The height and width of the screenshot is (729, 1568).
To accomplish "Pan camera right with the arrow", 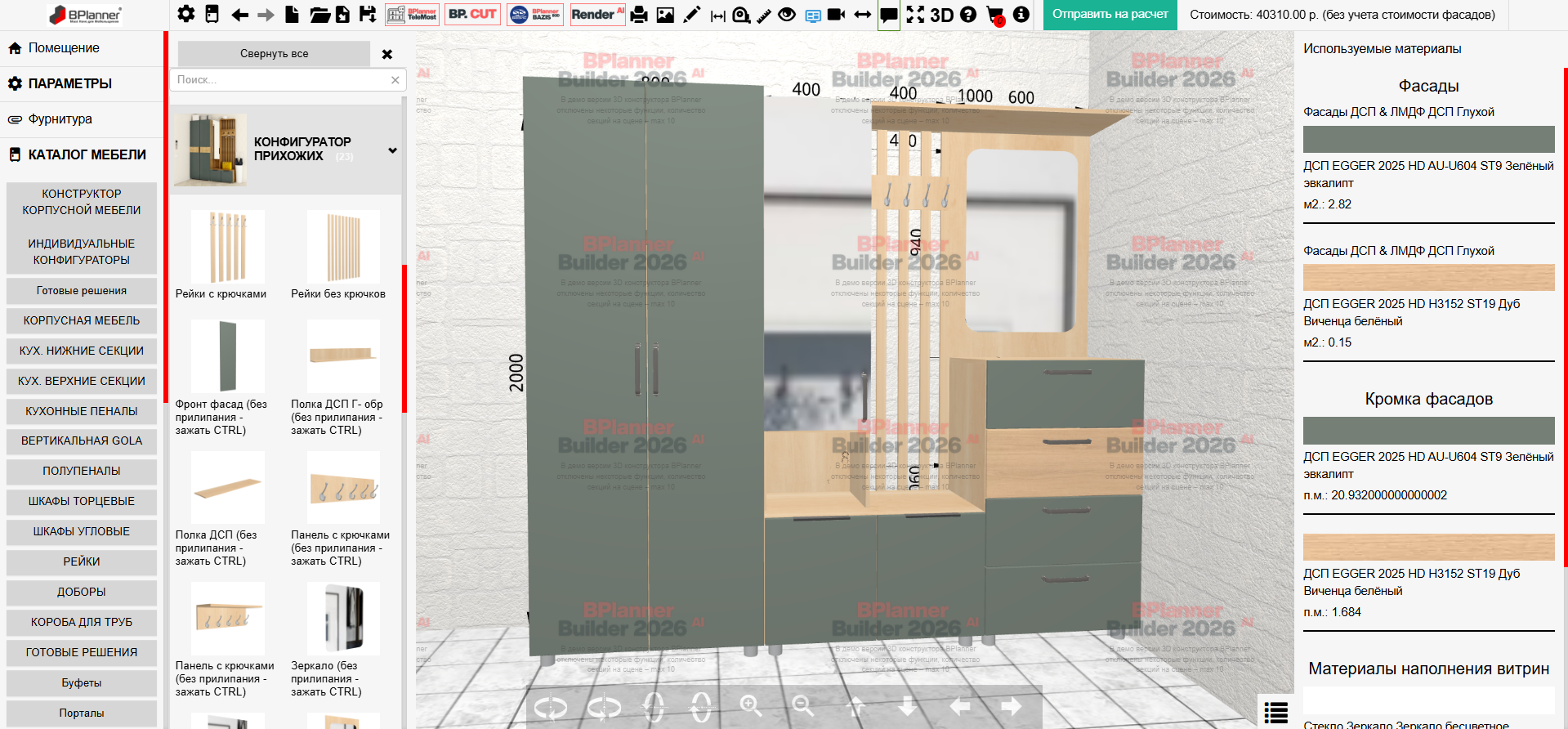I will pyautogui.click(x=1012, y=706).
